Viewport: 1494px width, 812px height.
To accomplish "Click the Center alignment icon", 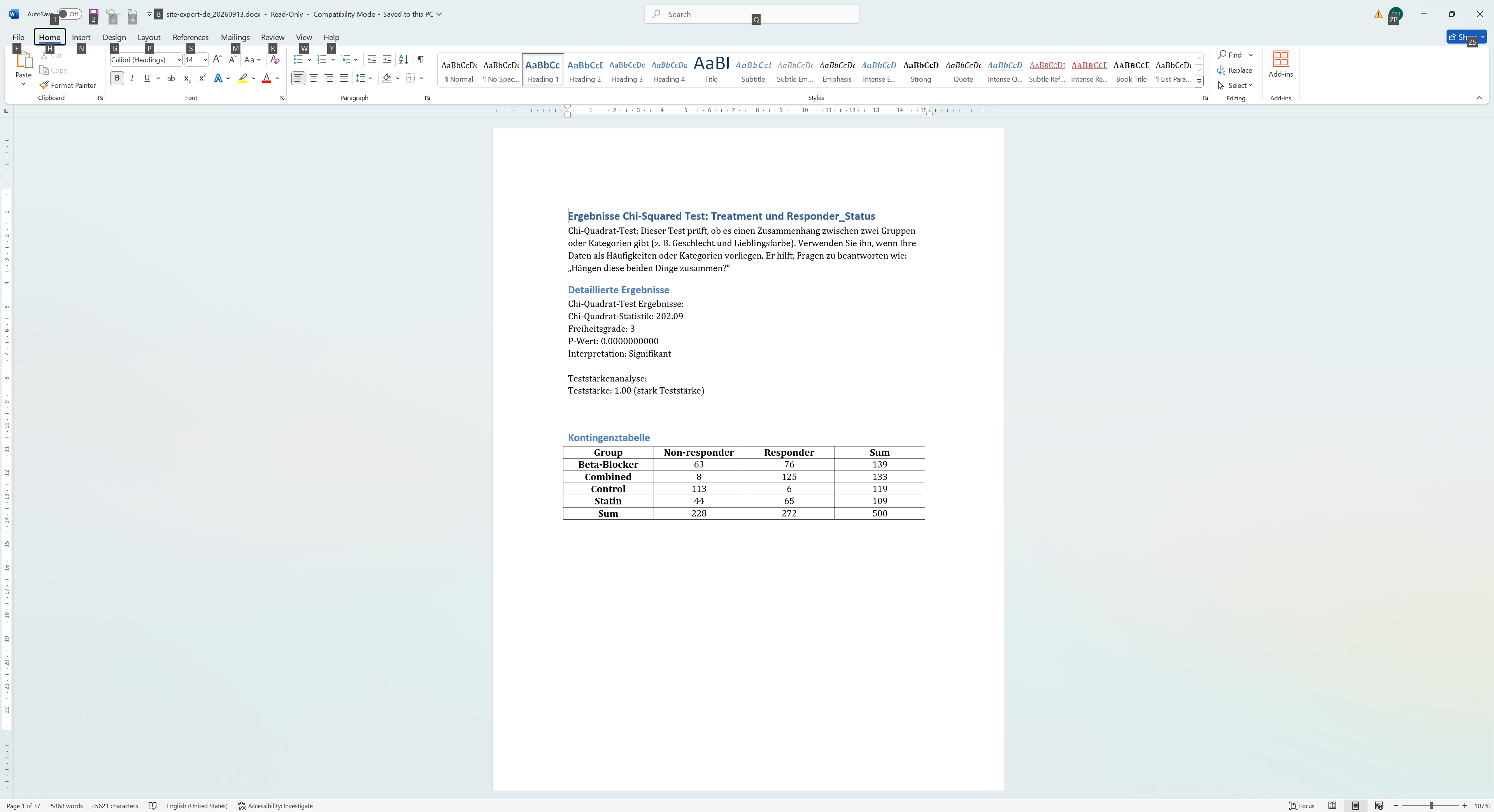I will coord(314,78).
